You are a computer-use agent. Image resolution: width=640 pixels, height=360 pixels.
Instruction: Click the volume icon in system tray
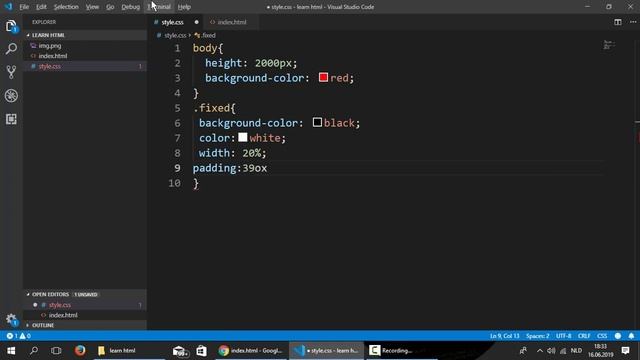pos(551,351)
